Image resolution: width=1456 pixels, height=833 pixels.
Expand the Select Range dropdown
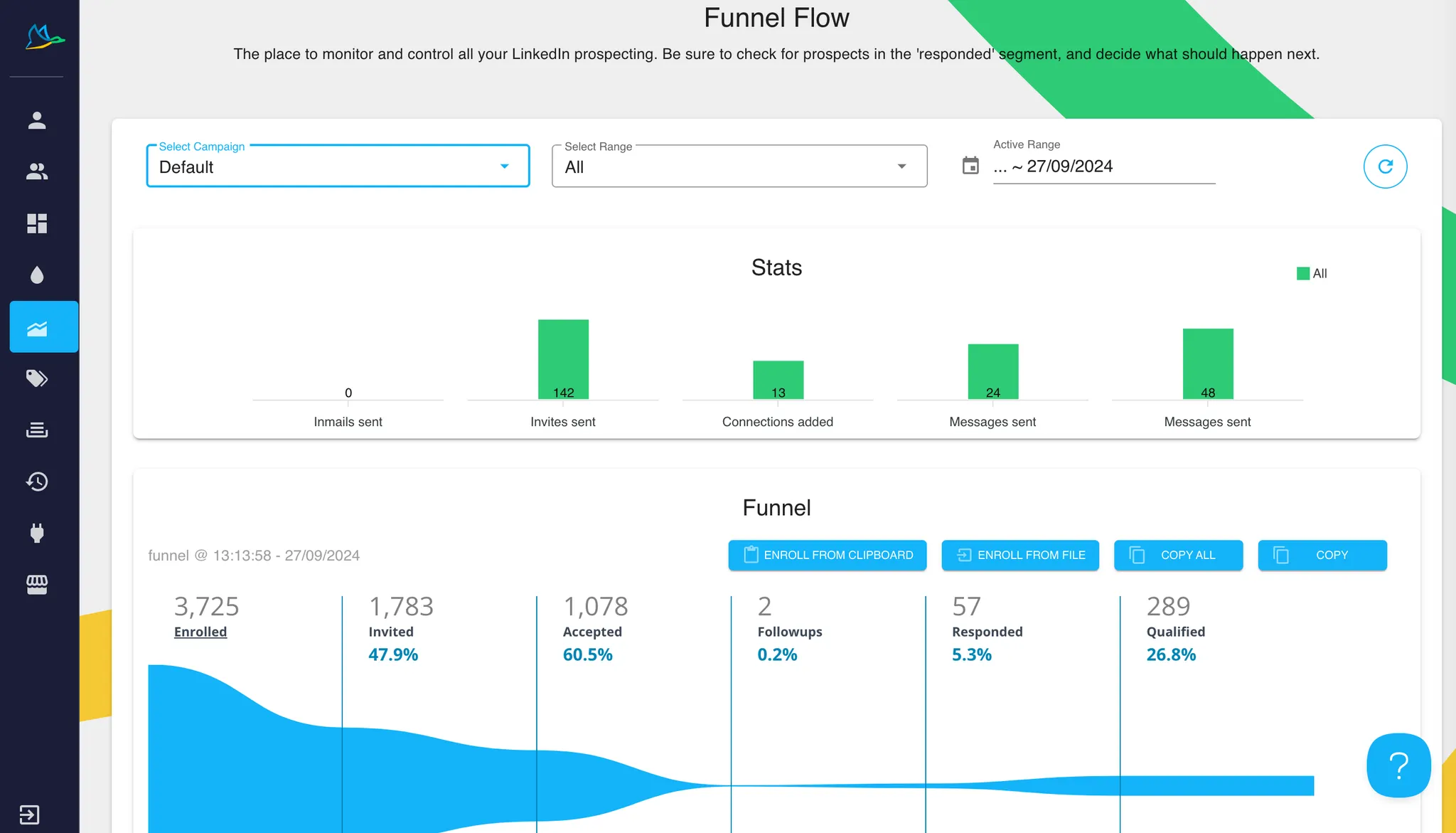click(x=739, y=166)
